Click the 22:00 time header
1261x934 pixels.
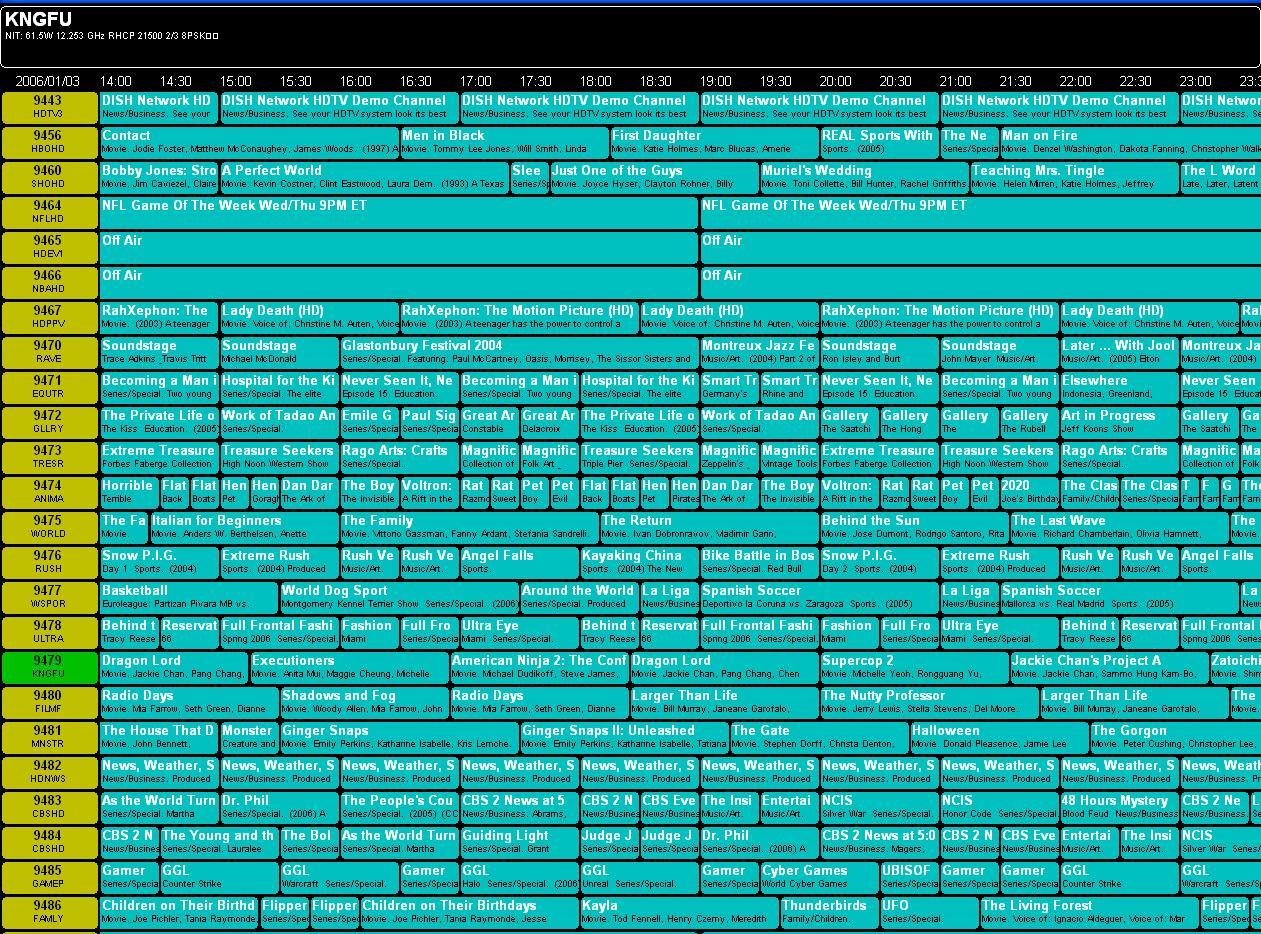tap(1076, 81)
